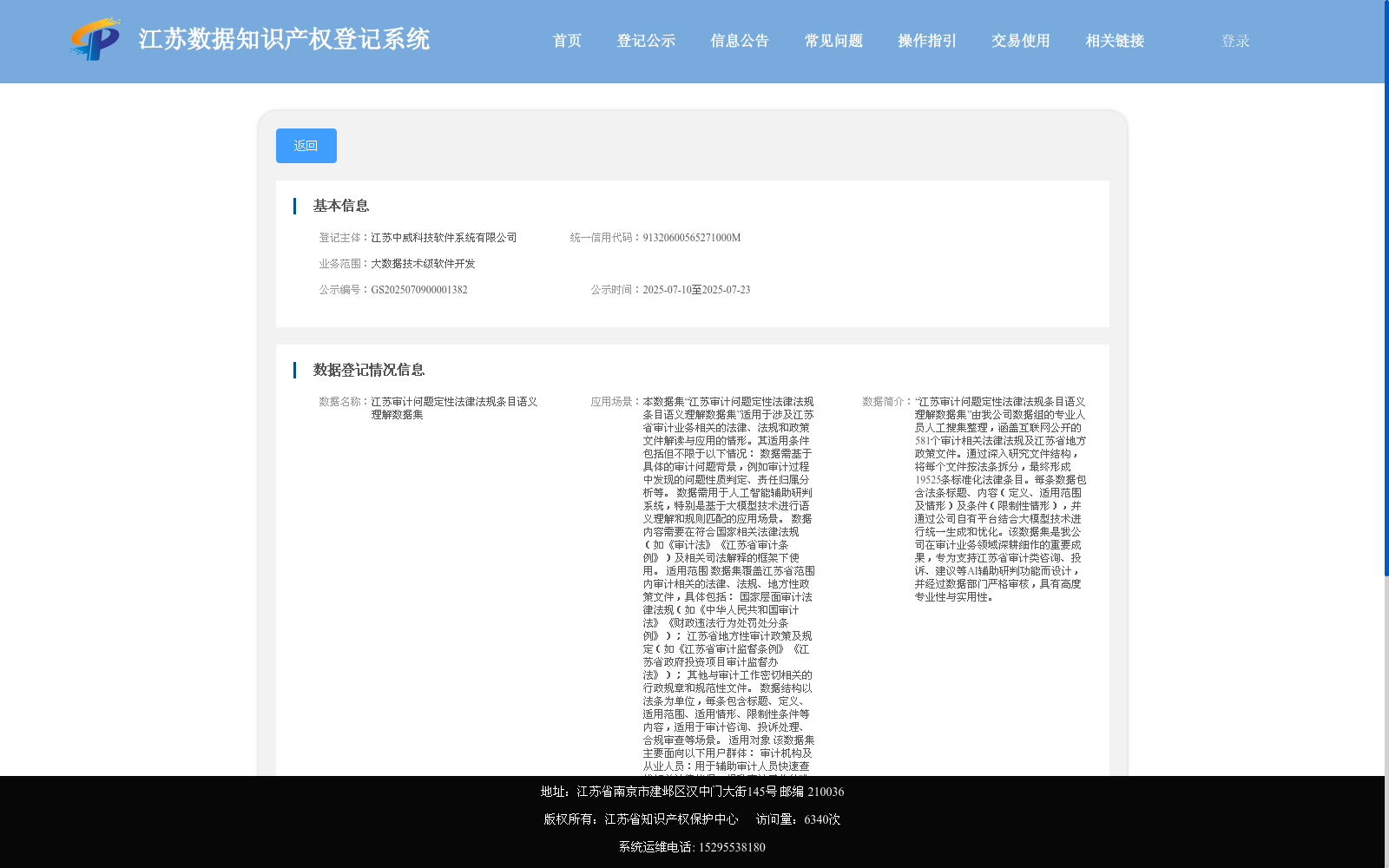Select the notice period 2025-07-10至2025-07-23
The height and width of the screenshot is (868, 1389).
click(x=696, y=290)
